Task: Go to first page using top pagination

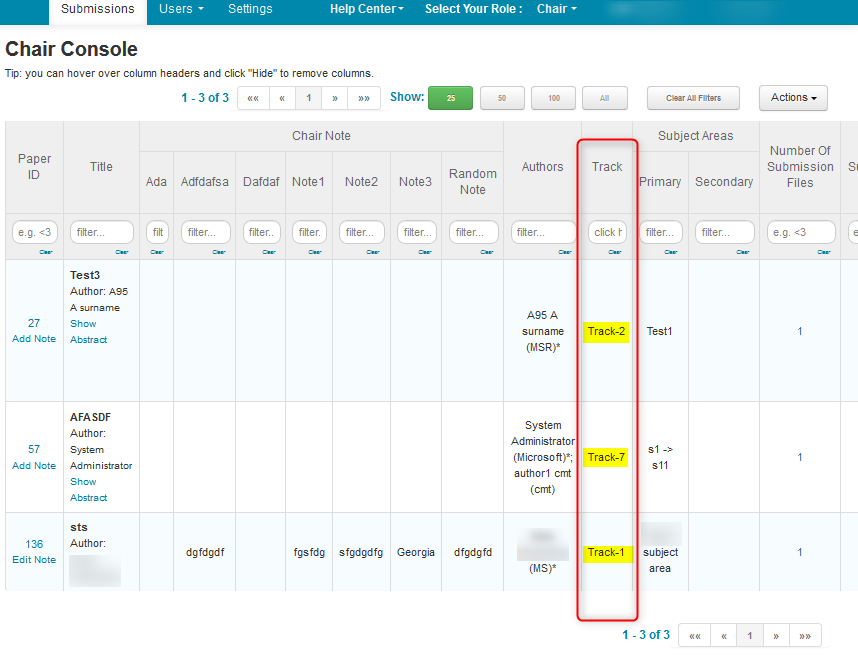Action: (253, 98)
